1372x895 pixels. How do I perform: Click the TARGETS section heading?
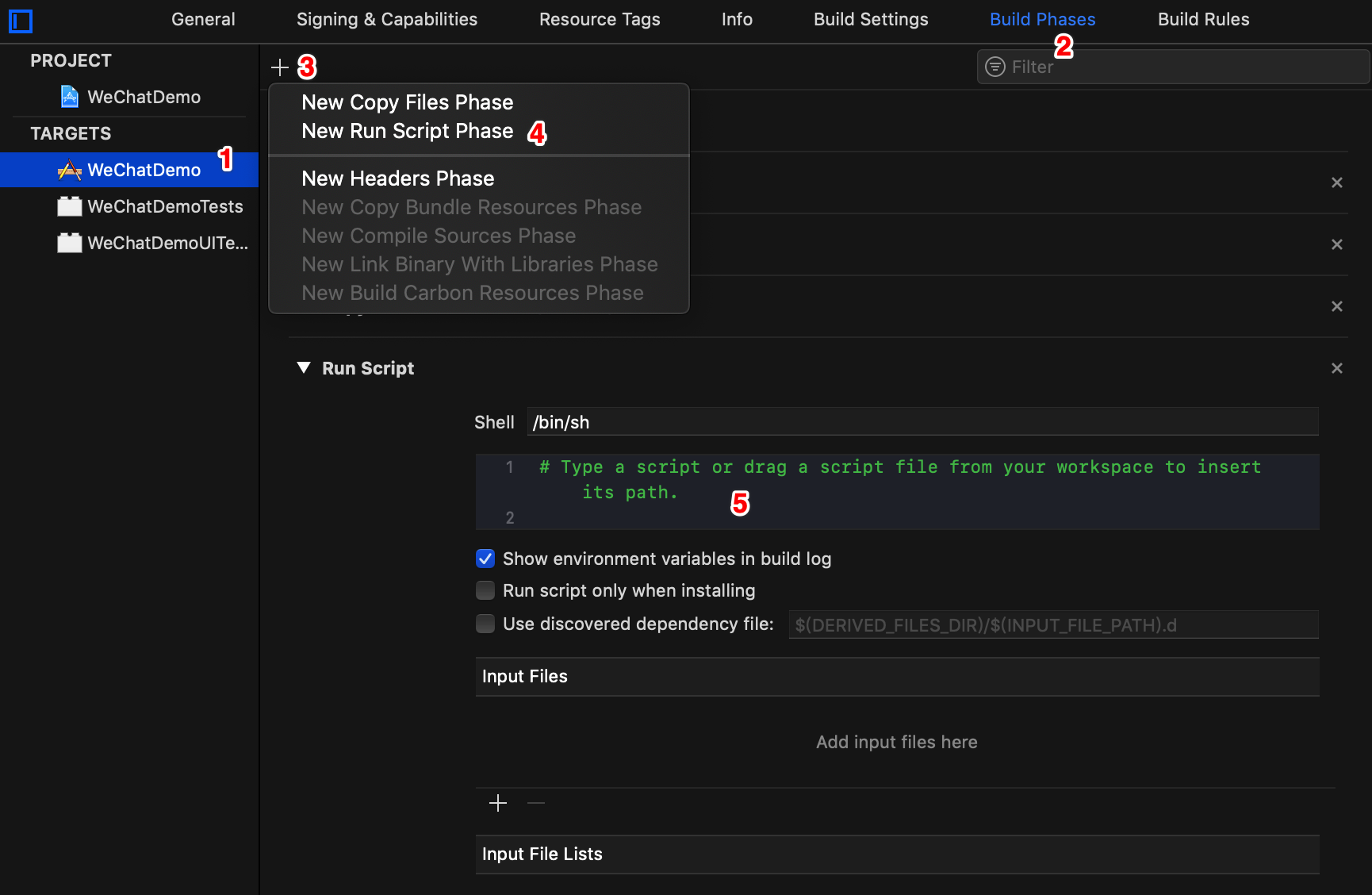pyautogui.click(x=71, y=133)
